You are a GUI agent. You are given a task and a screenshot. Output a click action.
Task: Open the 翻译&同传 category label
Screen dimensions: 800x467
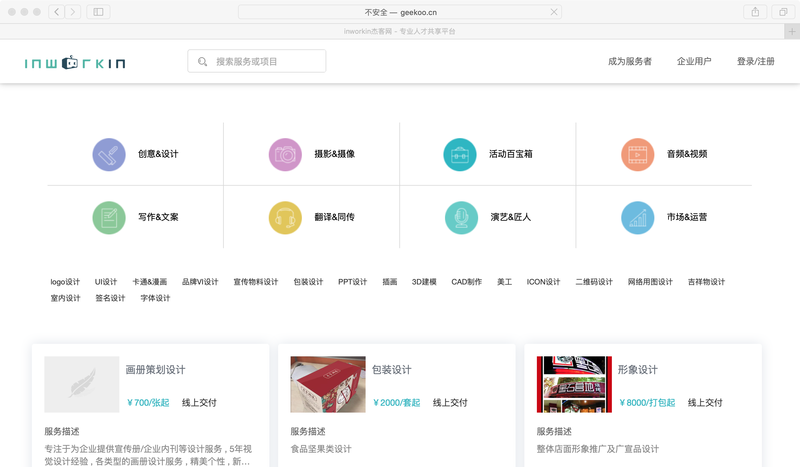335,217
